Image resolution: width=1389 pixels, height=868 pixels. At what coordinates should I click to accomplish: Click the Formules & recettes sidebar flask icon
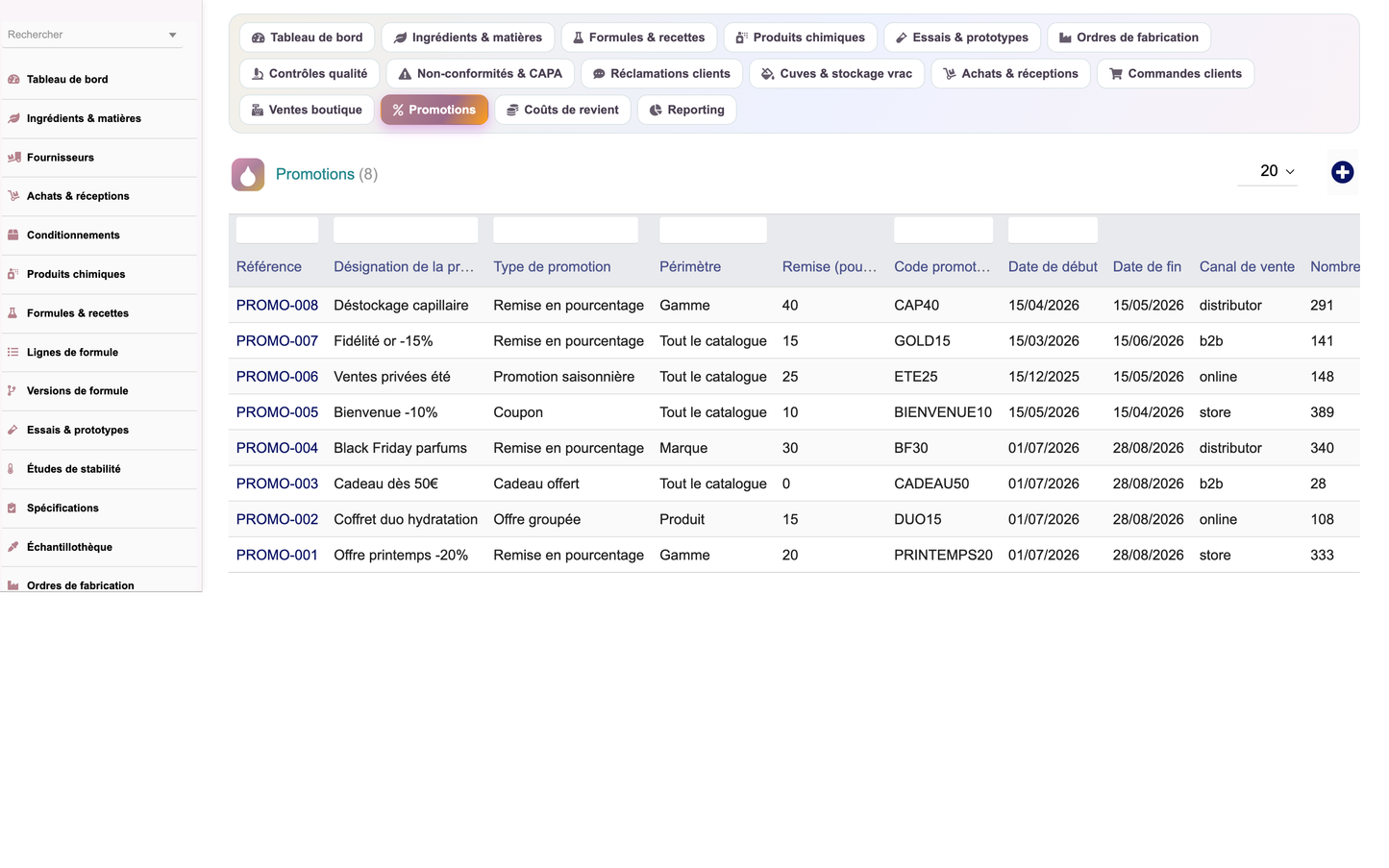pos(13,313)
